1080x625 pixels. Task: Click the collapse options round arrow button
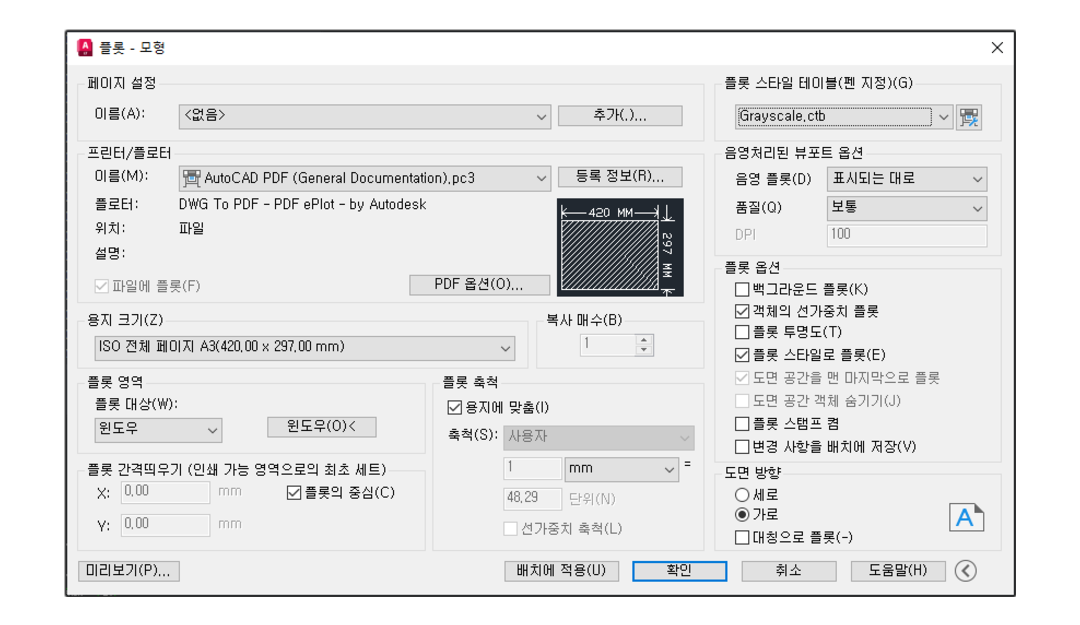click(966, 571)
